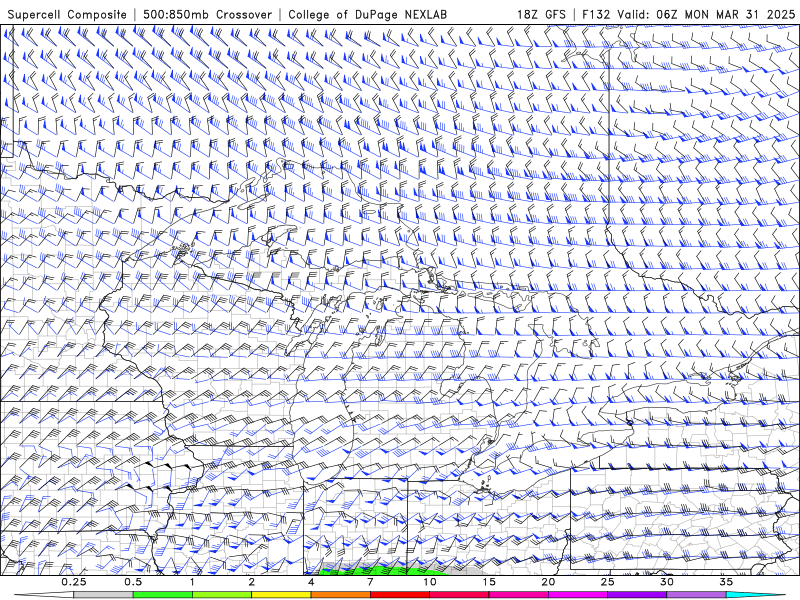Click legend value 7

coord(370,582)
